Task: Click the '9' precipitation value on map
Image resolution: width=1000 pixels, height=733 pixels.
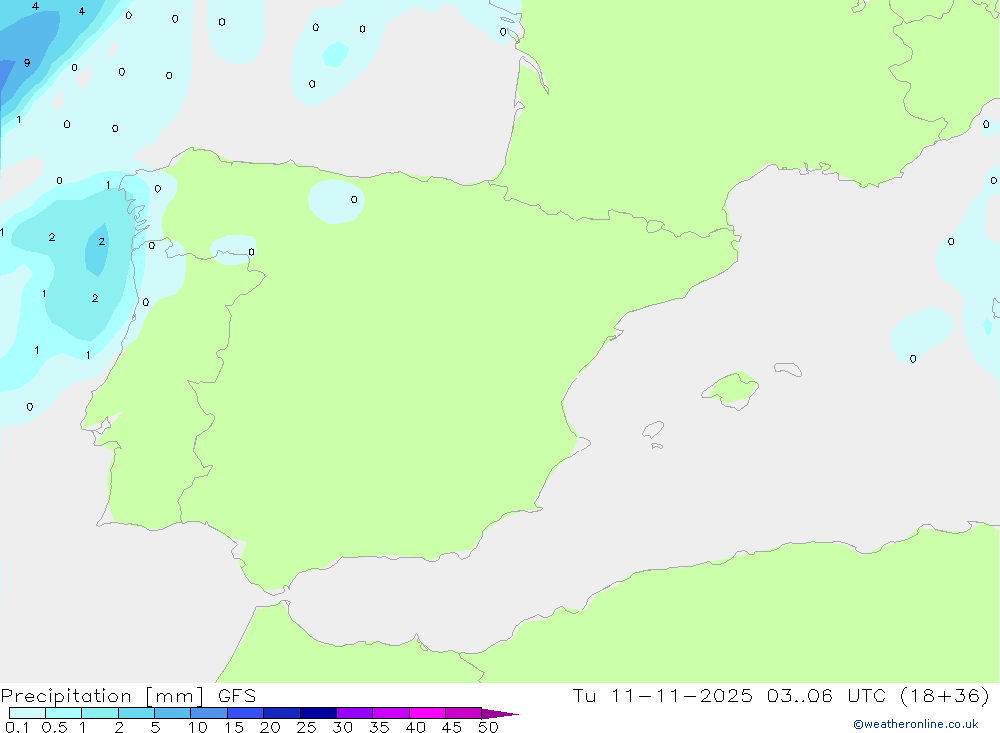Action: (27, 63)
